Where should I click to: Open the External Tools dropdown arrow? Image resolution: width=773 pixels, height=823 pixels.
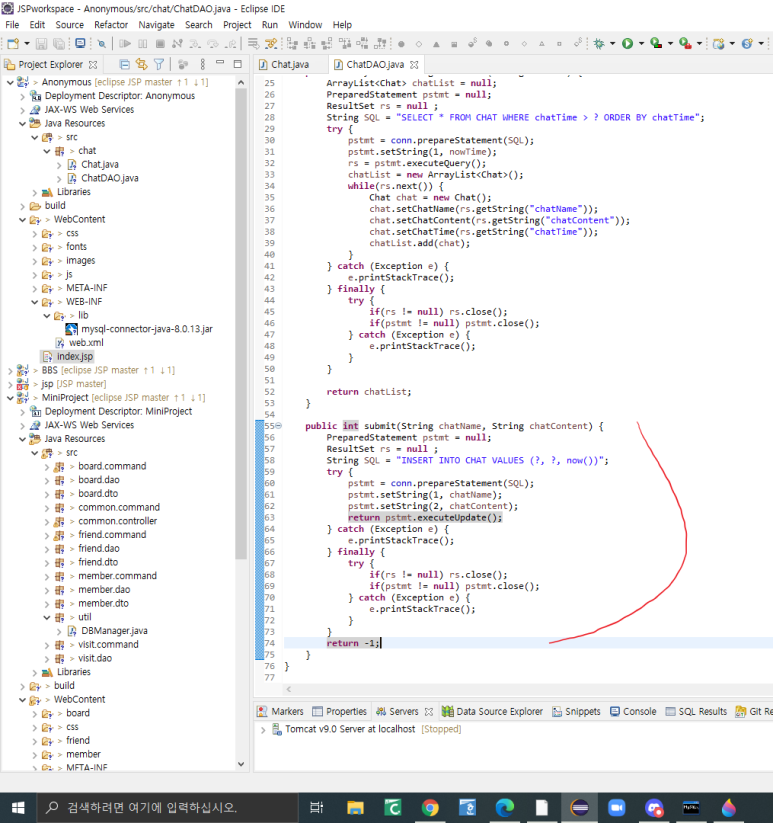tap(699, 44)
